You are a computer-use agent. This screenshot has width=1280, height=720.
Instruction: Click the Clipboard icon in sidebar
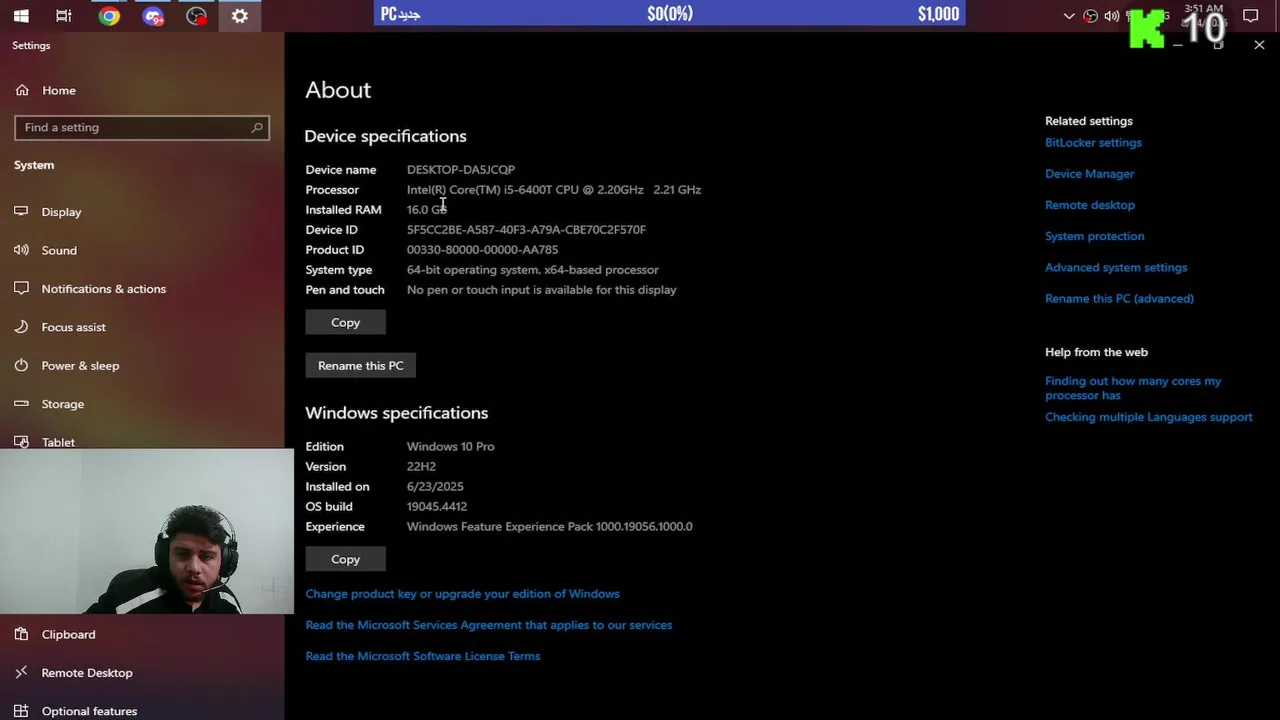pos(21,634)
